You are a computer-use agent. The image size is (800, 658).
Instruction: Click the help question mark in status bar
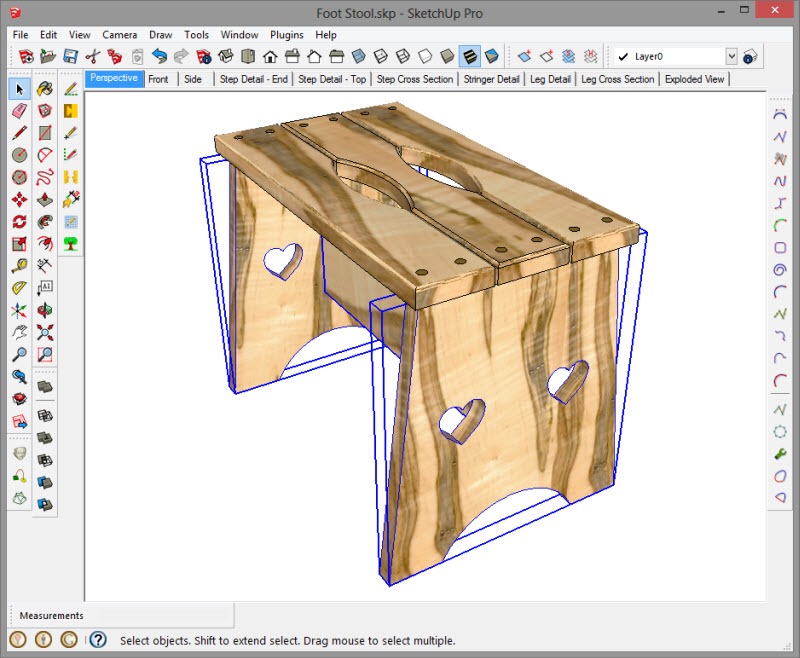pos(98,640)
